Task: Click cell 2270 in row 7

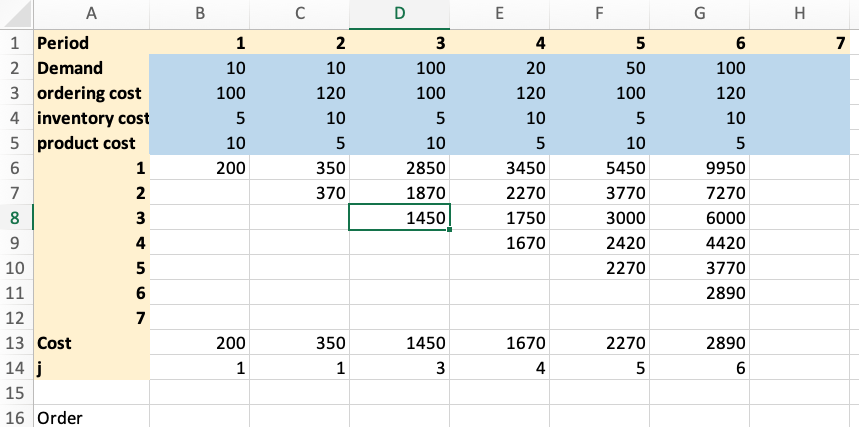Action: click(x=499, y=193)
